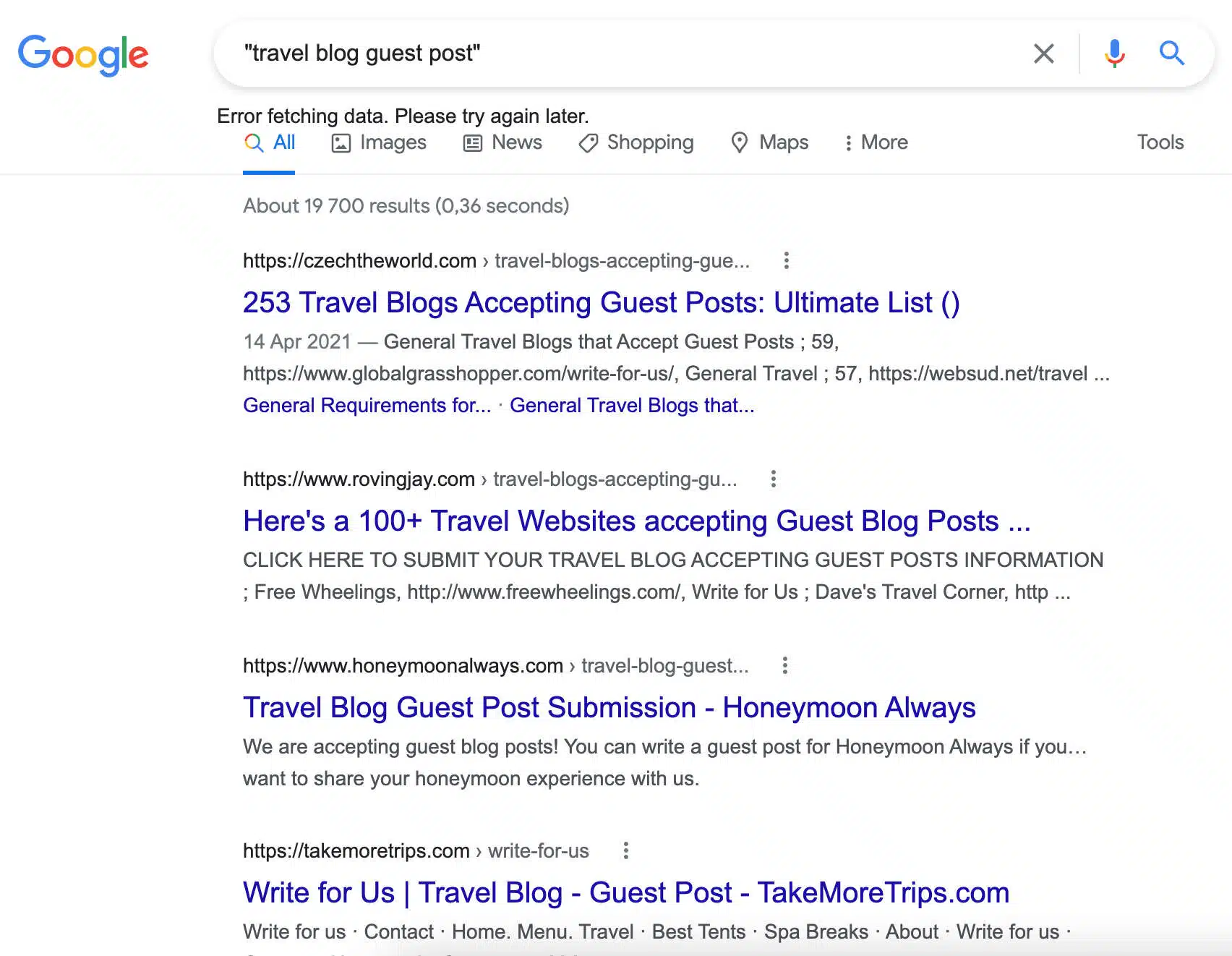Switch to the News tab
1232x956 pixels.
pos(502,142)
